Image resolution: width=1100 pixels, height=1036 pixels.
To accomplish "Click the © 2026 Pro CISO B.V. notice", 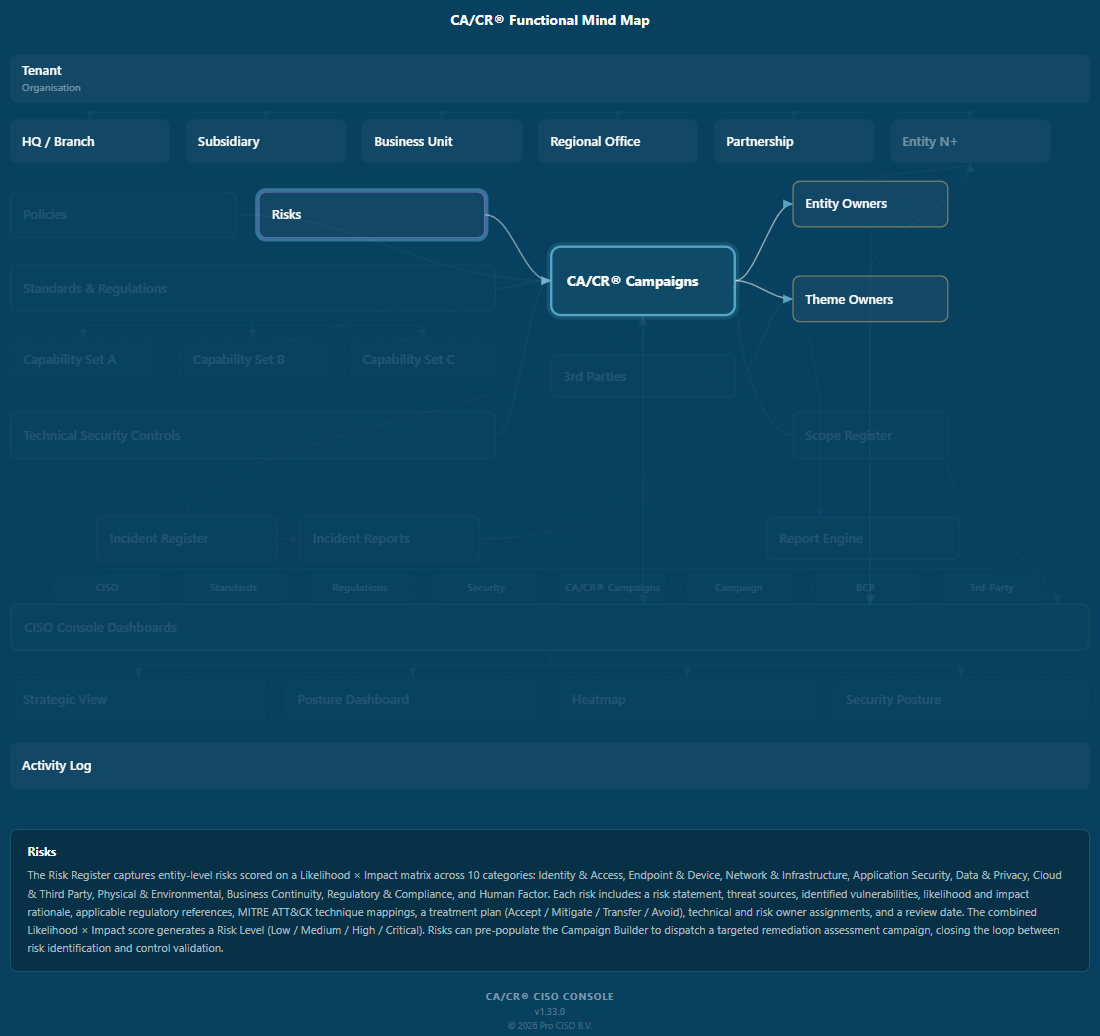I will [550, 1025].
